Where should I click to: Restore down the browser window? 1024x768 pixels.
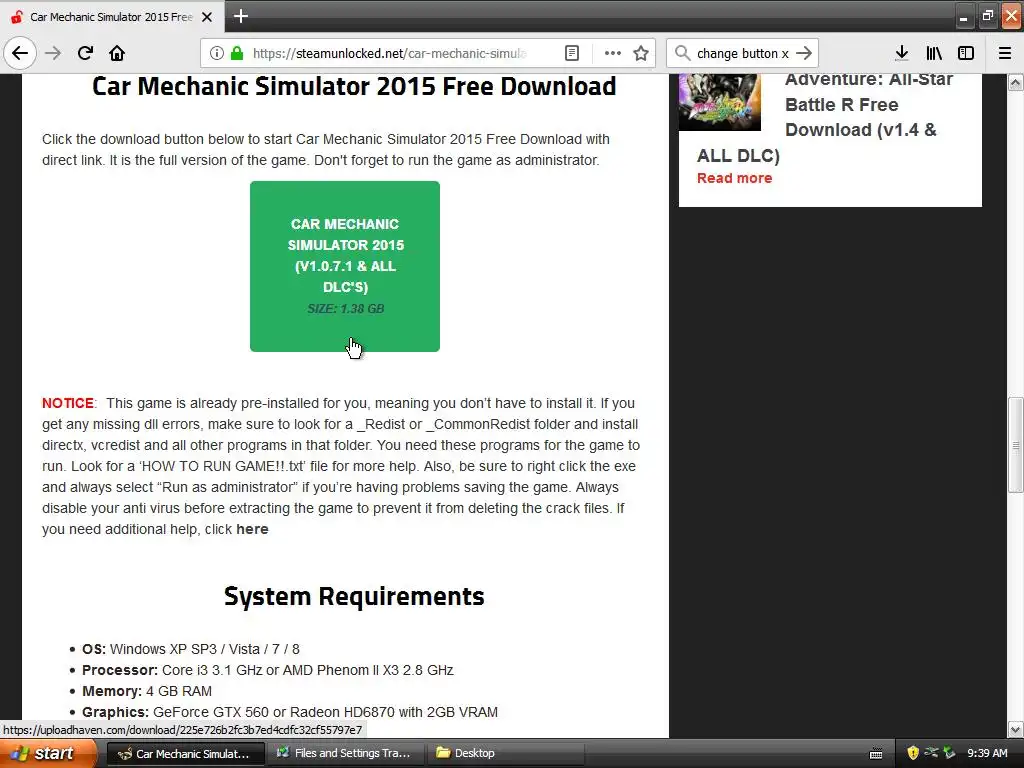pyautogui.click(x=987, y=16)
